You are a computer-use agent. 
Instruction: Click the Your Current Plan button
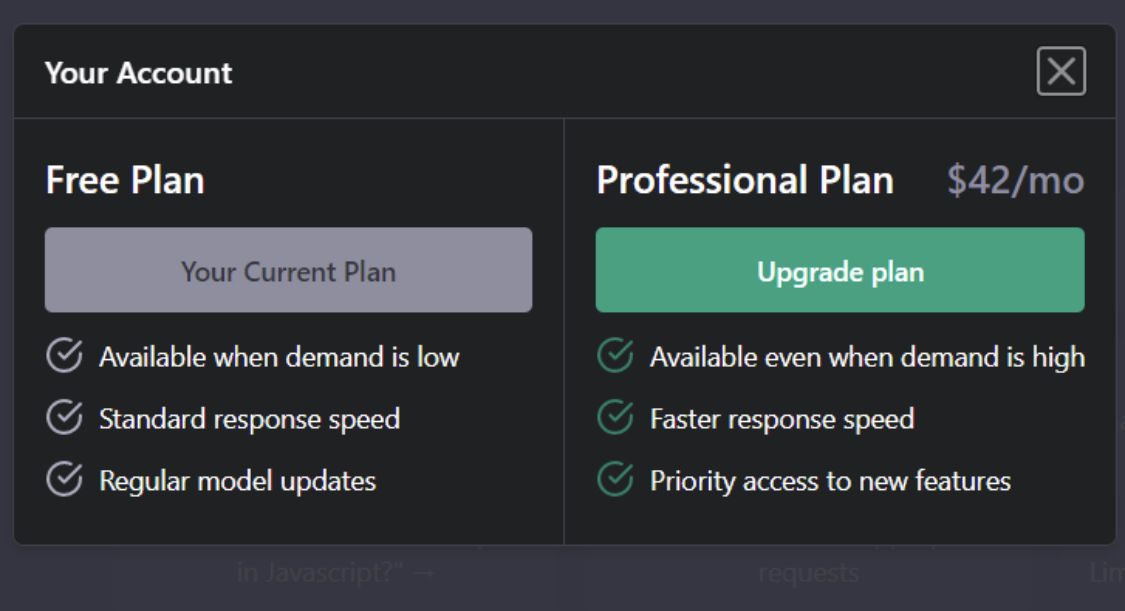[288, 270]
